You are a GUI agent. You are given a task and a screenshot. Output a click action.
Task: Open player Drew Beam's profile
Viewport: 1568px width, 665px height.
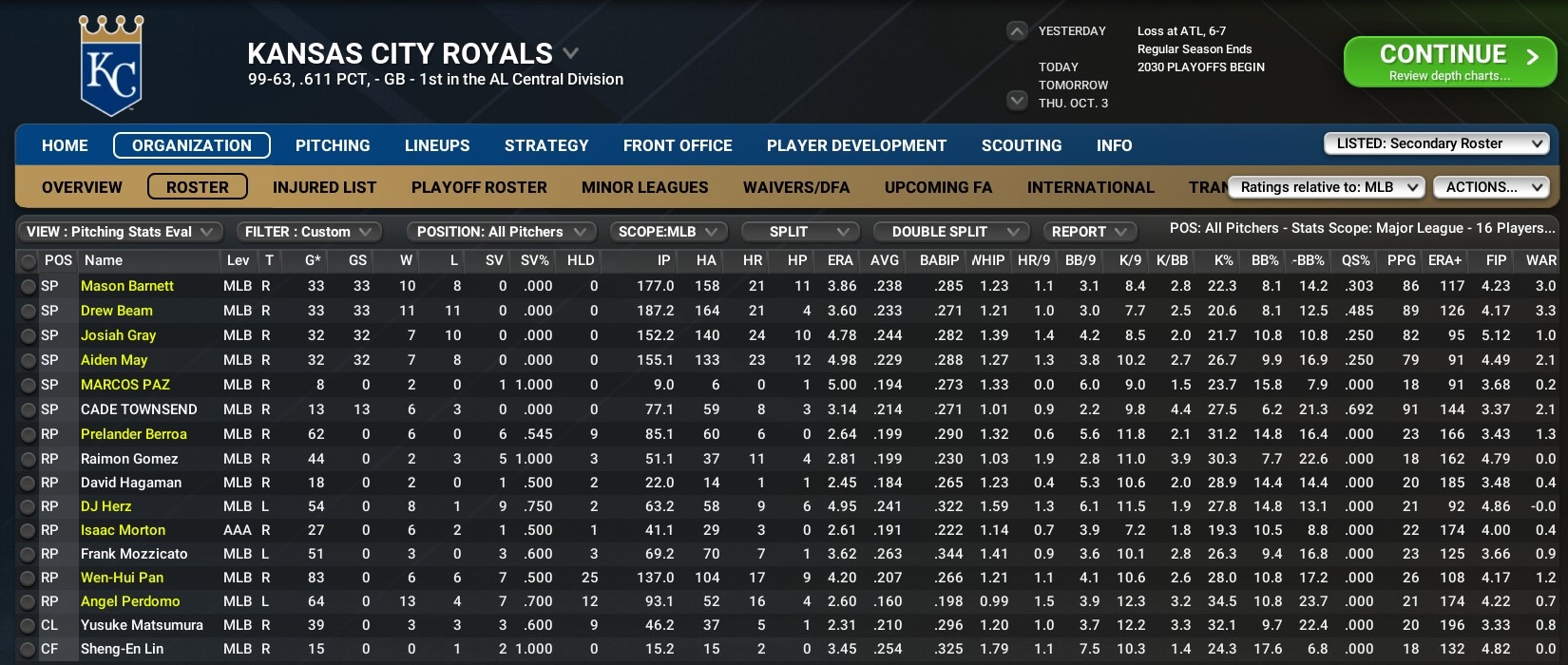pos(116,311)
